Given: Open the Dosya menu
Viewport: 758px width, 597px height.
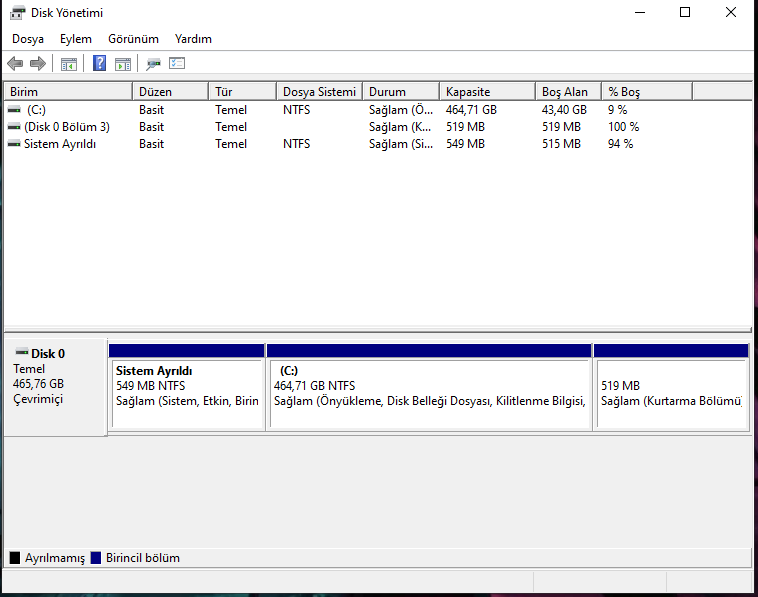Looking at the screenshot, I should pyautogui.click(x=28, y=39).
